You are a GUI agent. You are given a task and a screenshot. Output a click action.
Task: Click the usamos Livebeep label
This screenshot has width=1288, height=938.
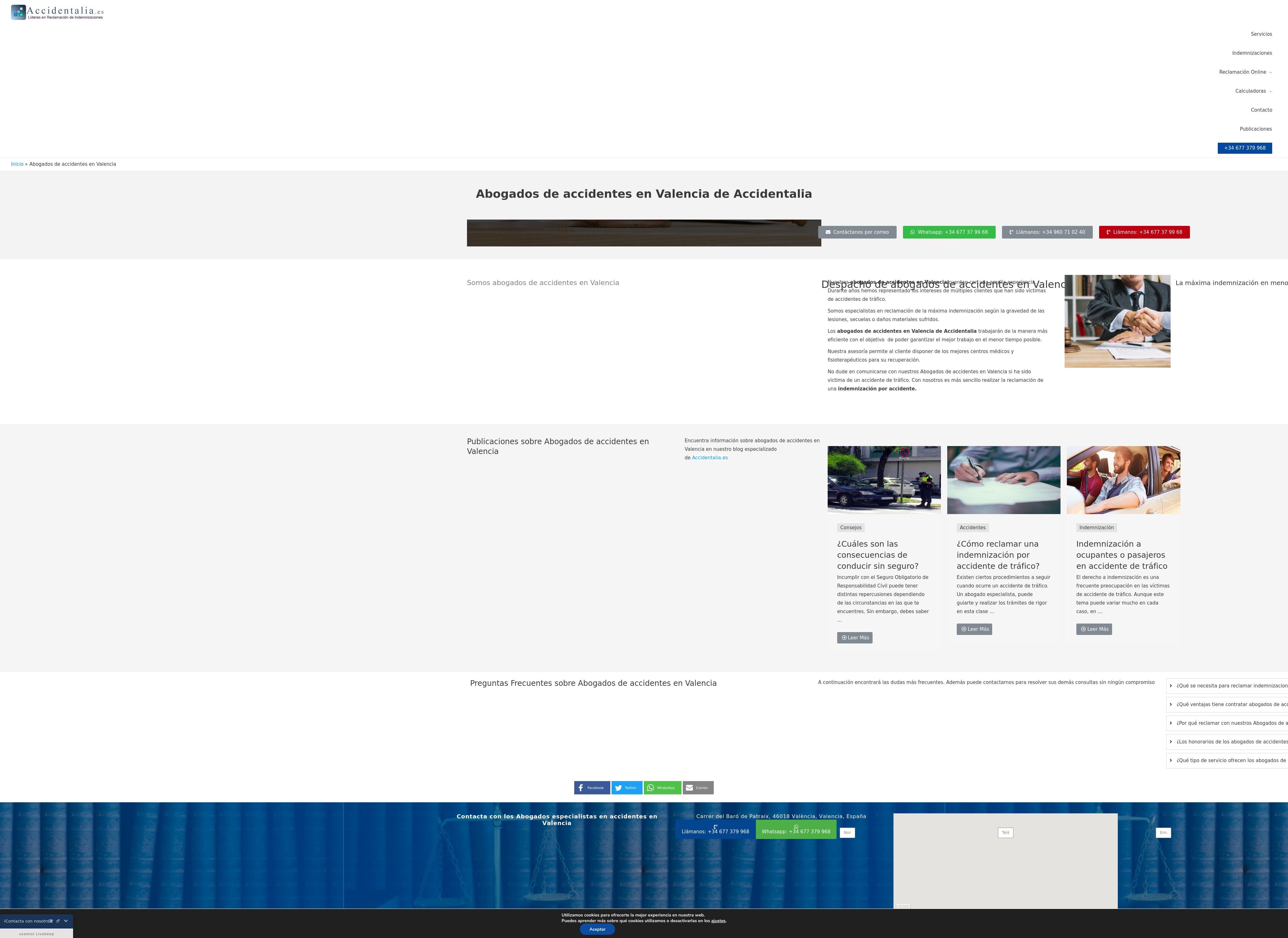click(x=36, y=934)
